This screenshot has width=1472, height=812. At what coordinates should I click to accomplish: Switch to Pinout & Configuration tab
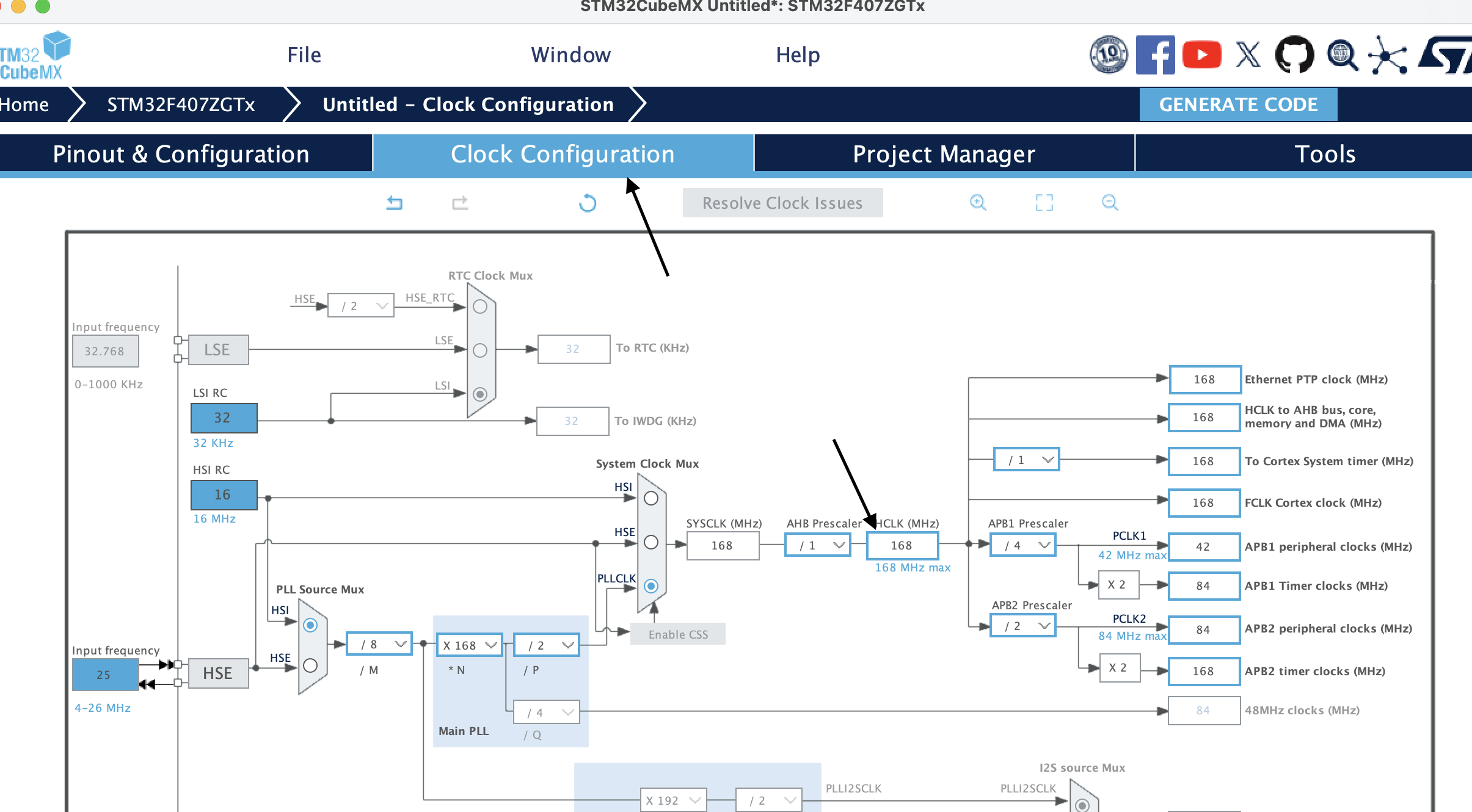tap(181, 154)
